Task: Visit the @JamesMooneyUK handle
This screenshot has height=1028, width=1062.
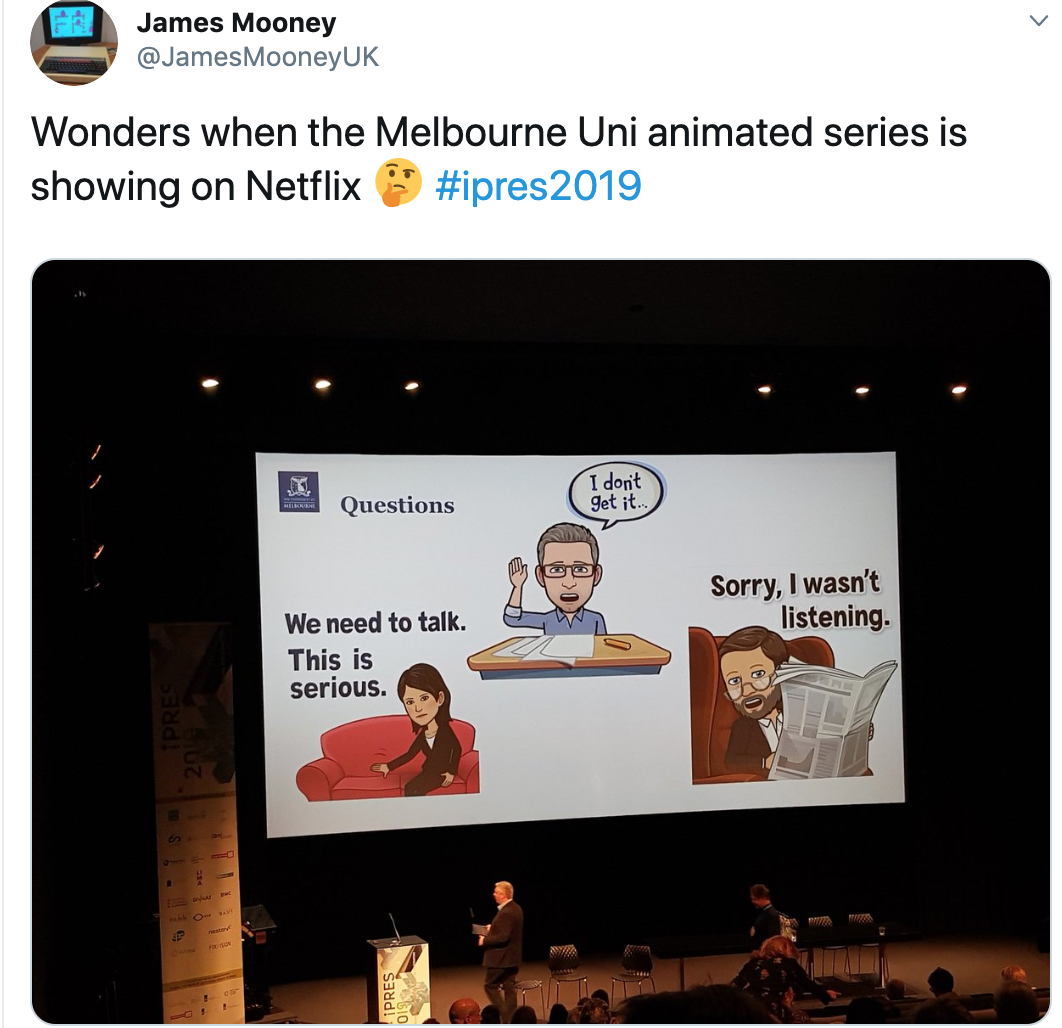Action: click(258, 57)
